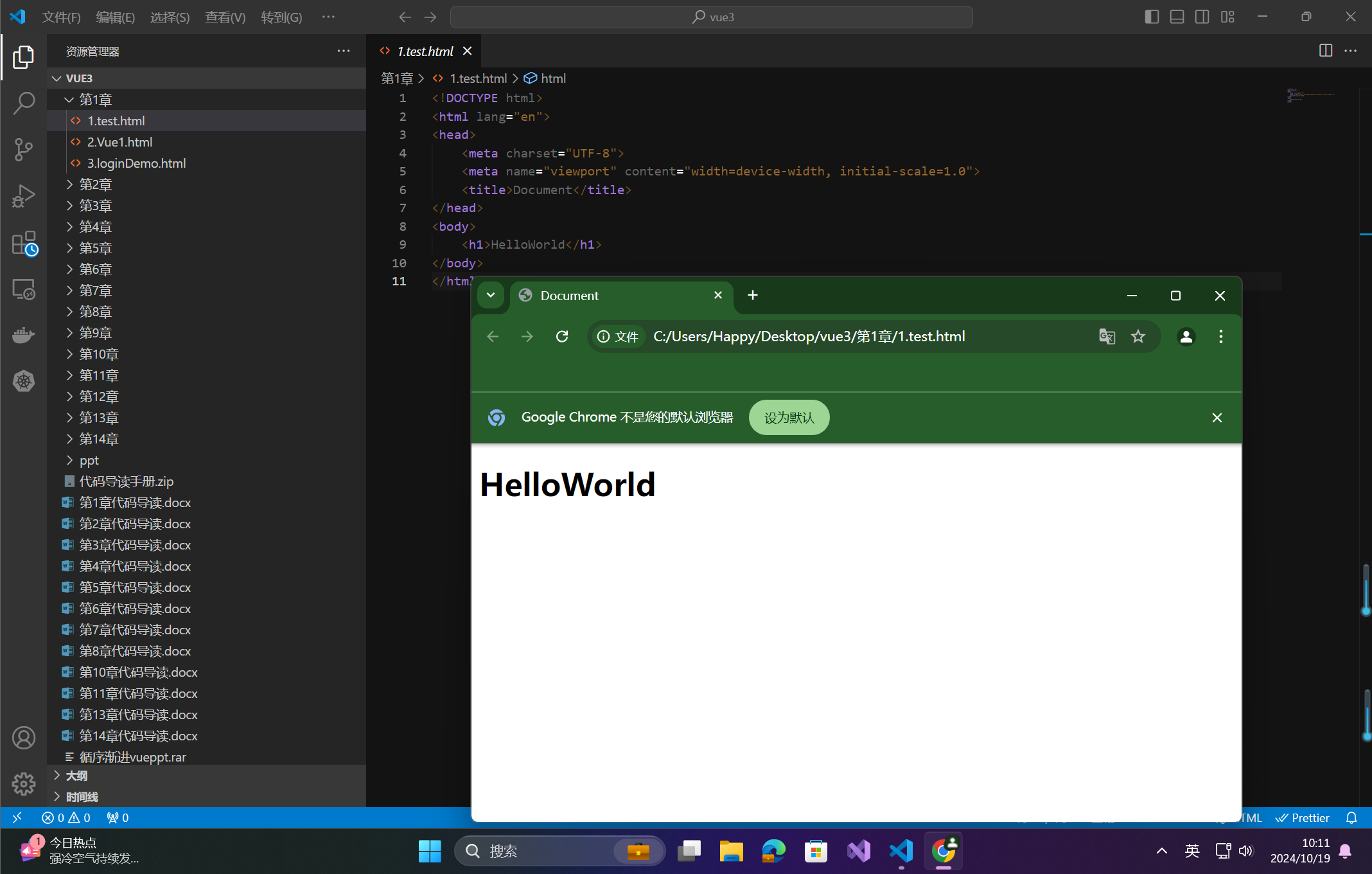Viewport: 1372px width, 874px height.
Task: Open the Manage gear icon in VS Code
Action: (x=24, y=783)
